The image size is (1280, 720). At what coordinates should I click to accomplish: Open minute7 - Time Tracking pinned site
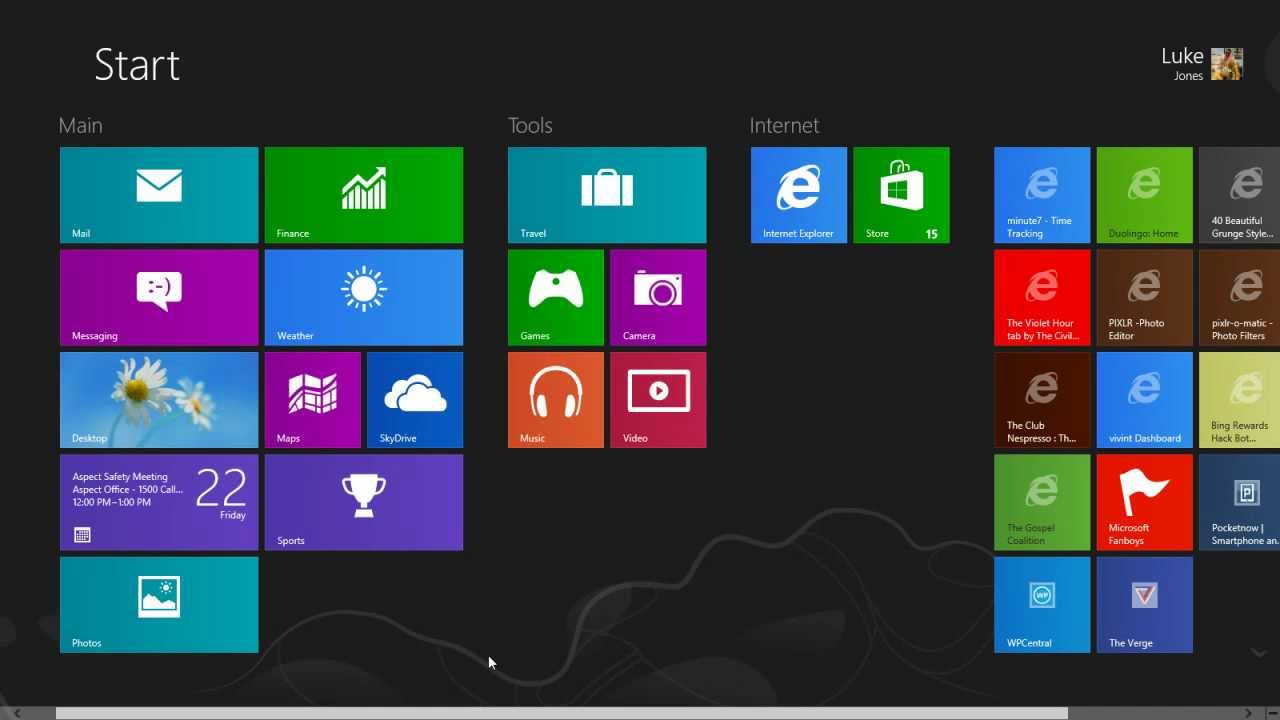tap(1042, 195)
